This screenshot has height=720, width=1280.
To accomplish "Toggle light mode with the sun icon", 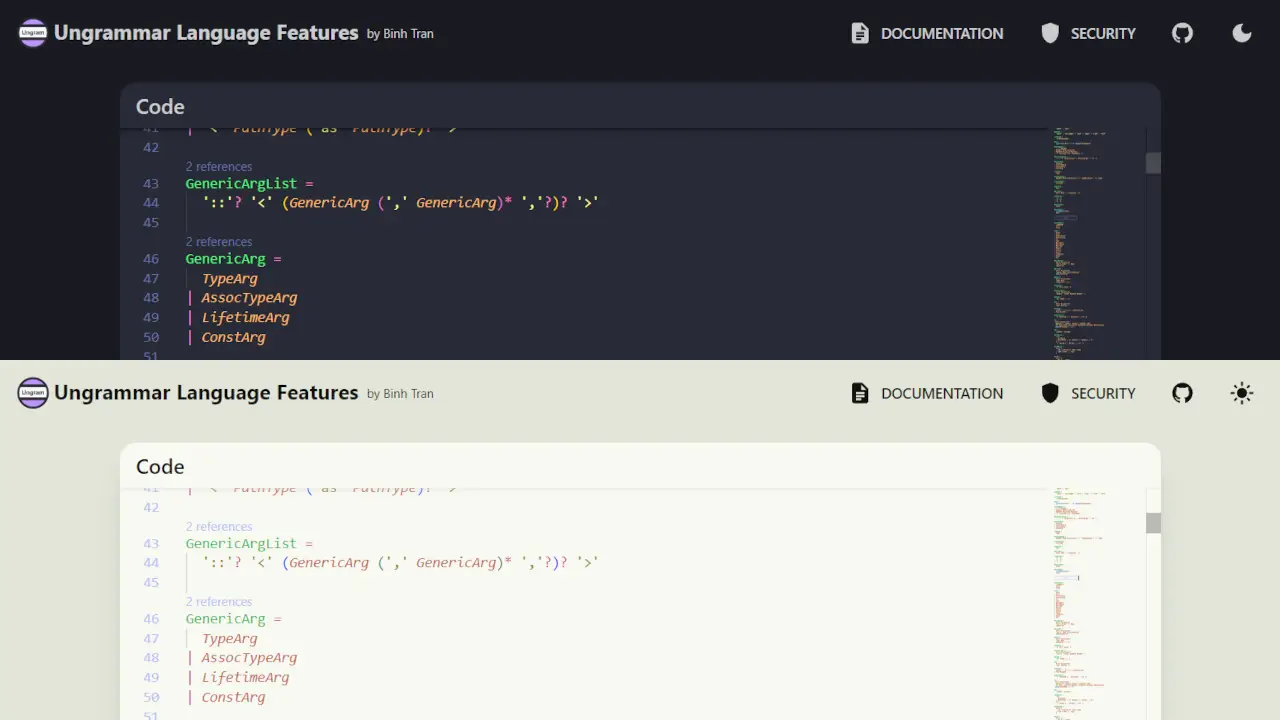I will pyautogui.click(x=1241, y=393).
